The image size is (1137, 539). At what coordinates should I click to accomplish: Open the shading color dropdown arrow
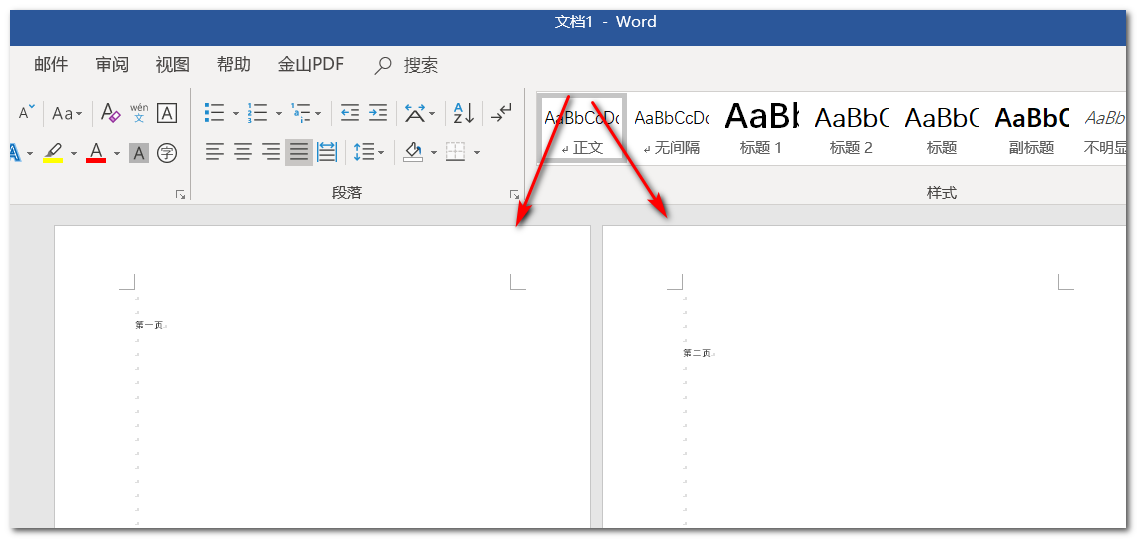434,153
